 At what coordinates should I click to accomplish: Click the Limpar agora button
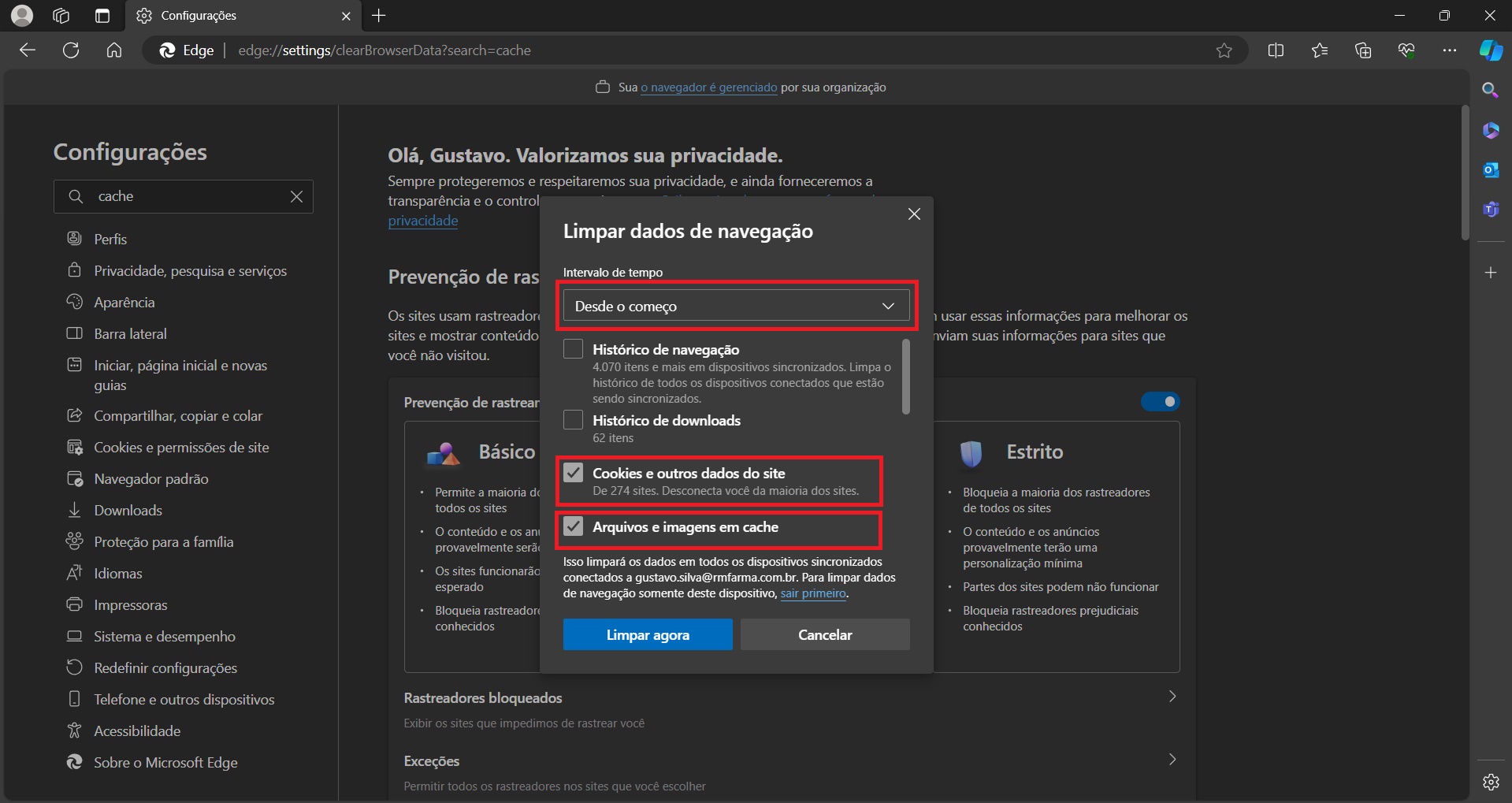(648, 634)
